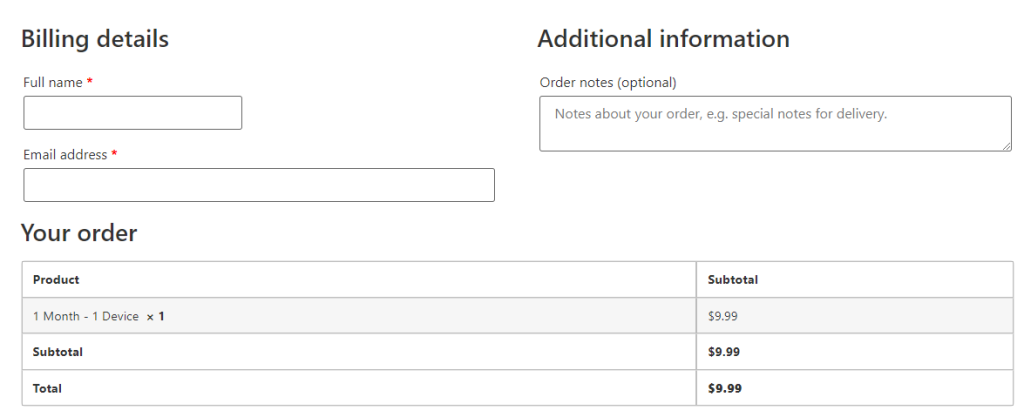Image resolution: width=1024 pixels, height=417 pixels.
Task: Click the Your order heading
Action: (79, 233)
